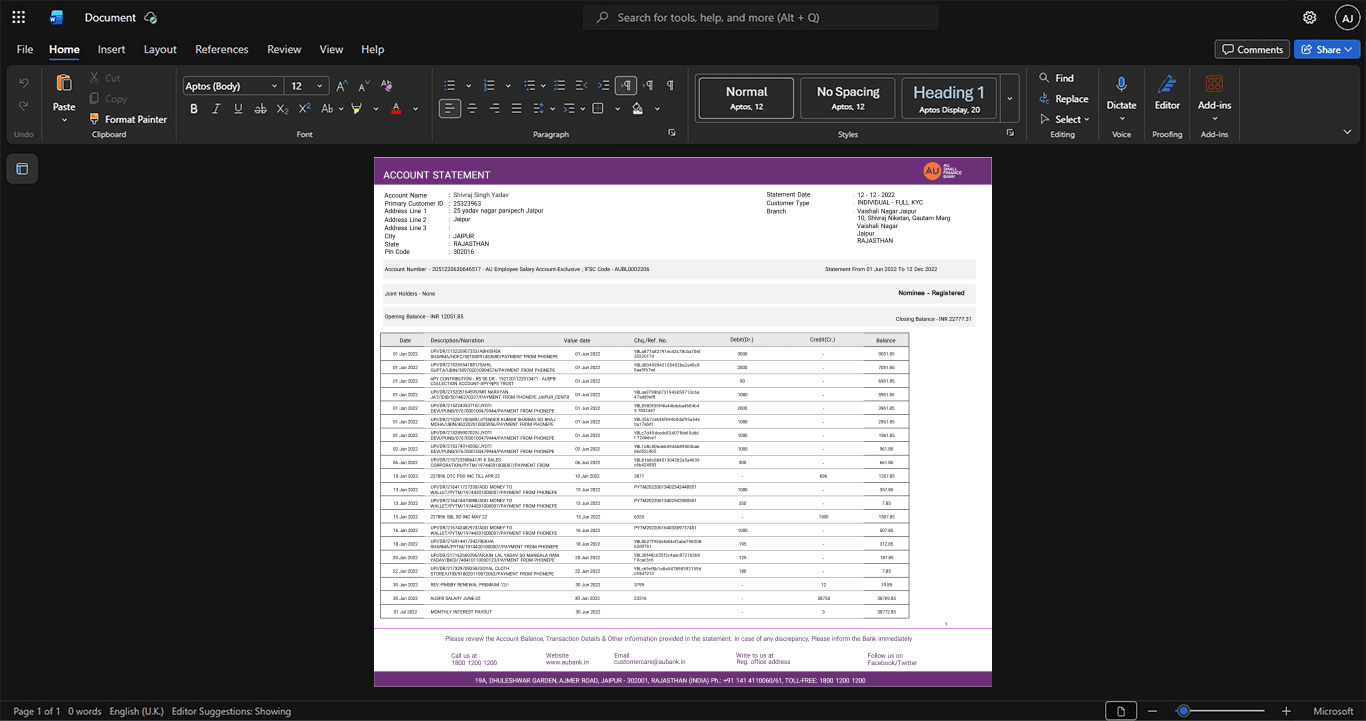Adjust the zoom slider handle
The height and width of the screenshot is (721, 1366).
click(x=1183, y=711)
